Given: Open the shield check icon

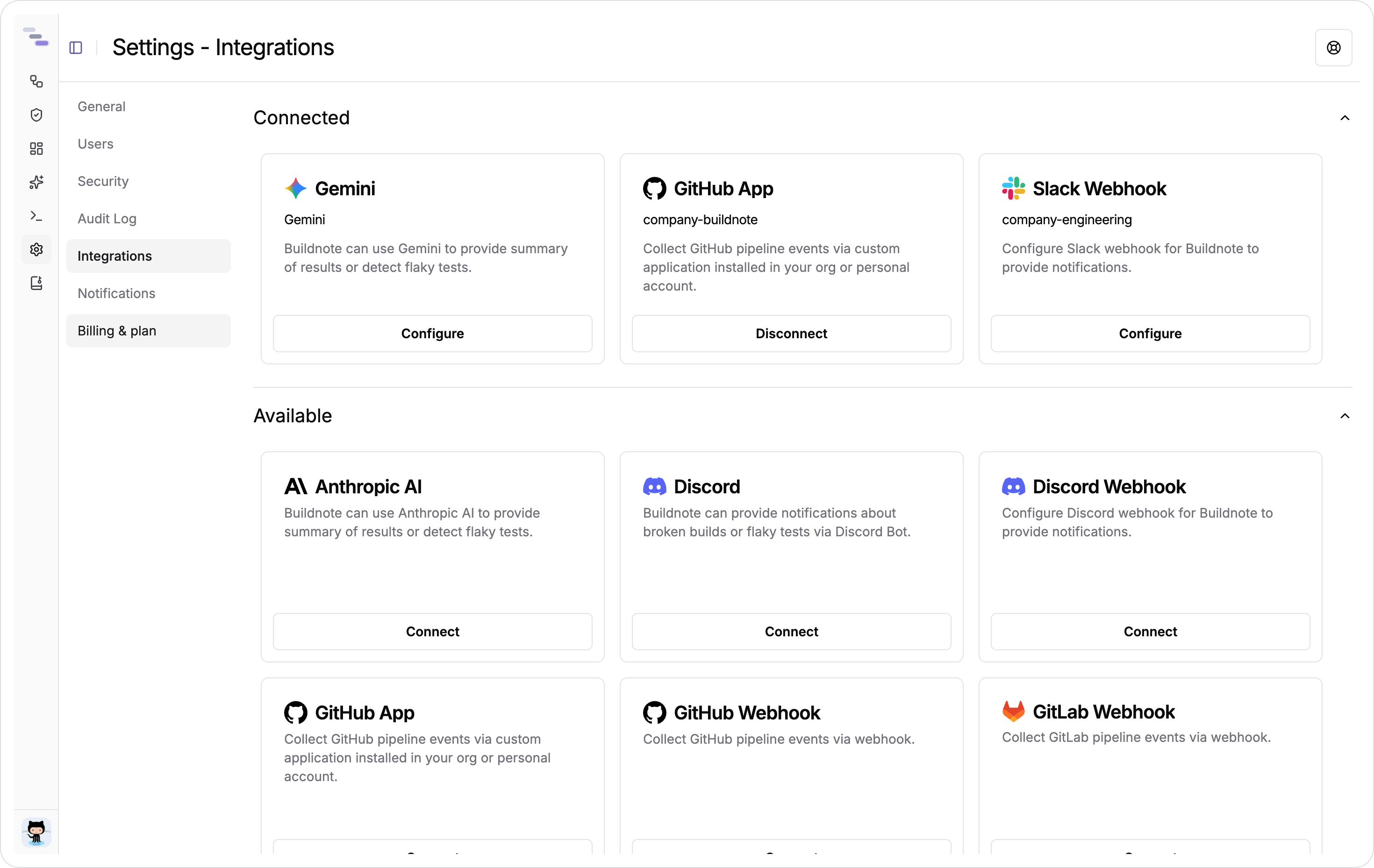Looking at the screenshot, I should [x=36, y=115].
